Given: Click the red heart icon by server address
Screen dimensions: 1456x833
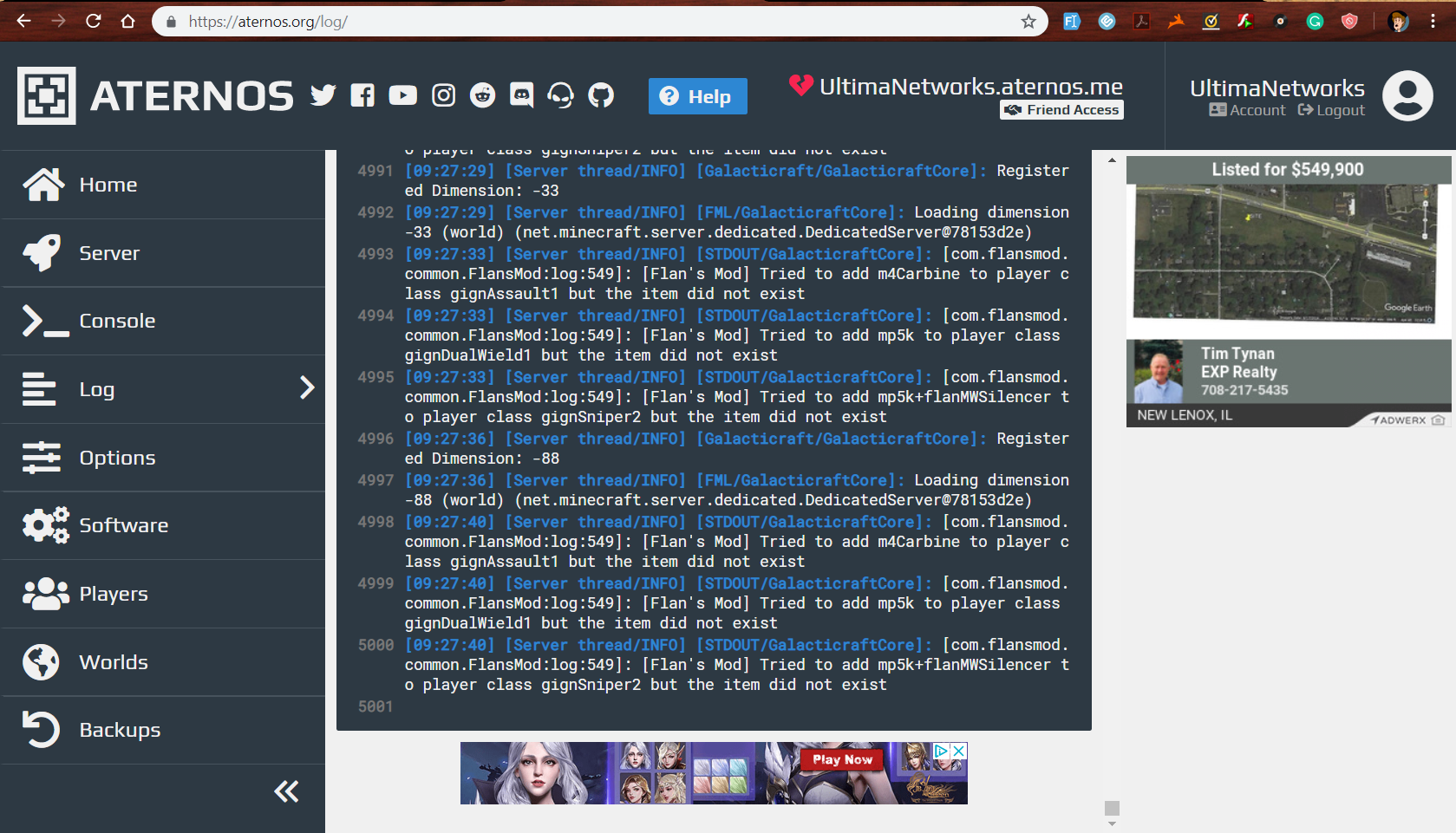Looking at the screenshot, I should (801, 85).
